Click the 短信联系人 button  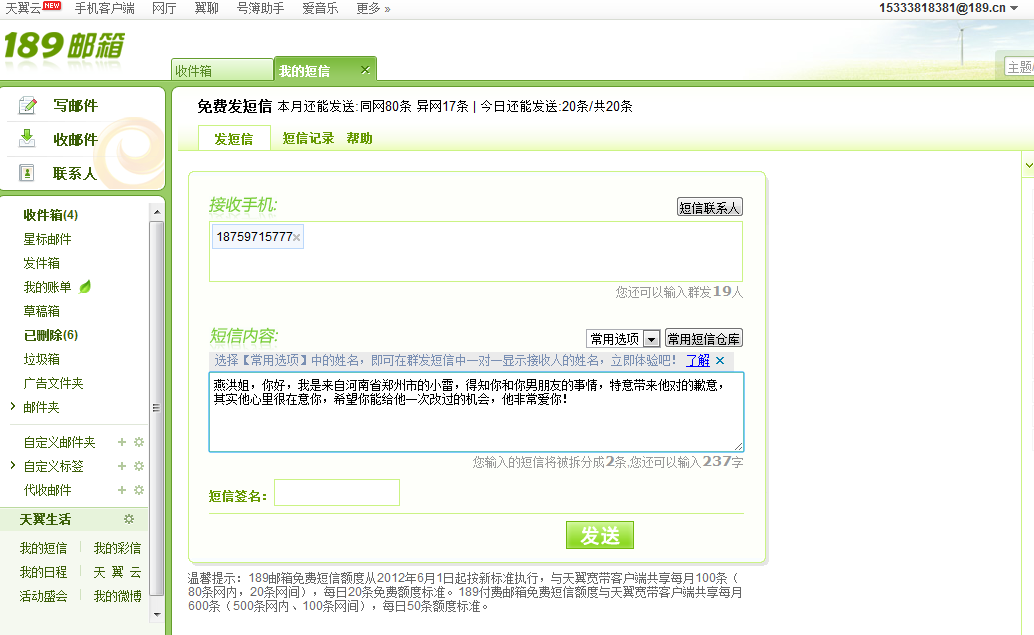point(710,208)
